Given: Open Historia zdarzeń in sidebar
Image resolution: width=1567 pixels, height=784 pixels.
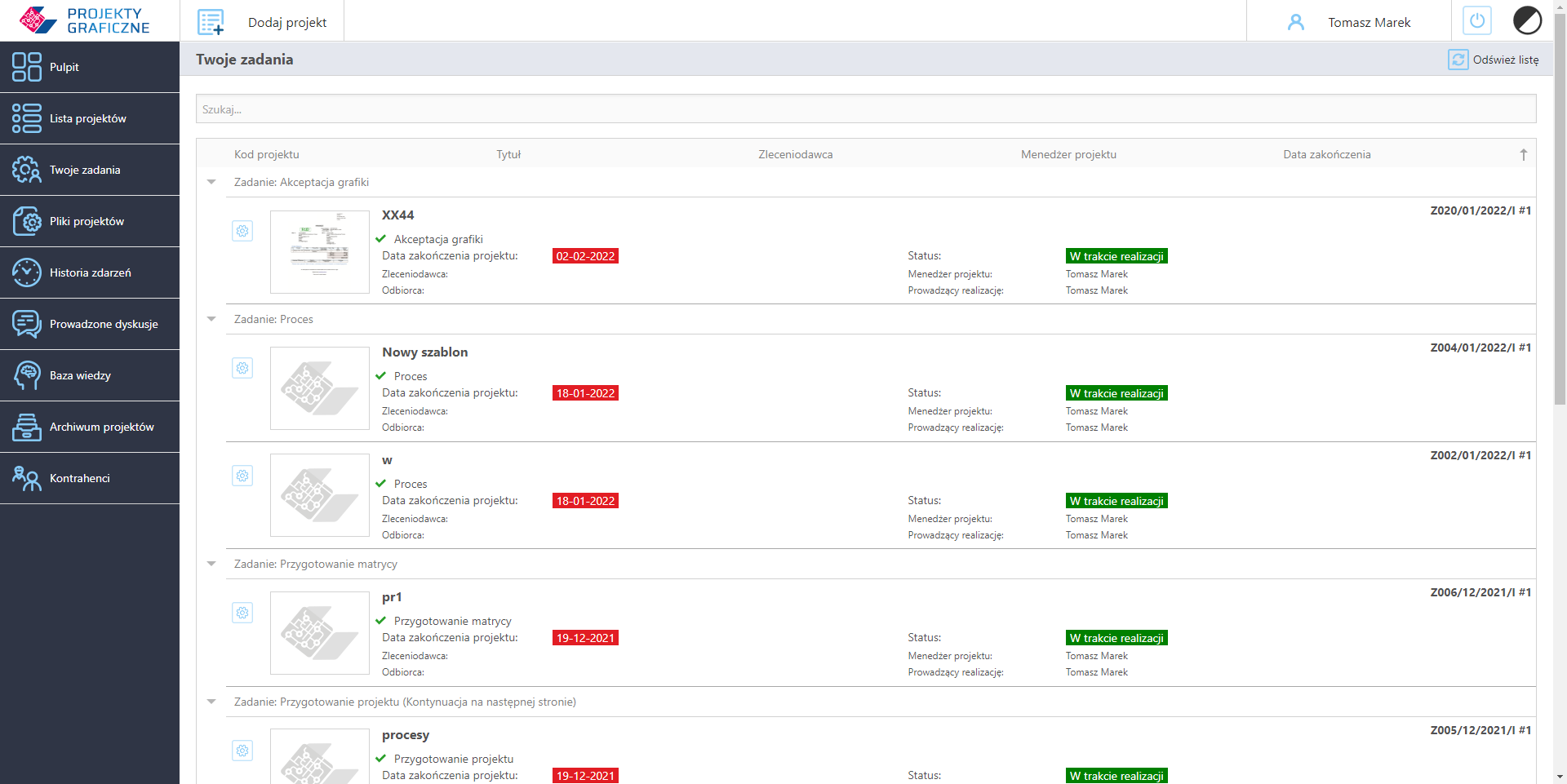Looking at the screenshot, I should click(90, 272).
